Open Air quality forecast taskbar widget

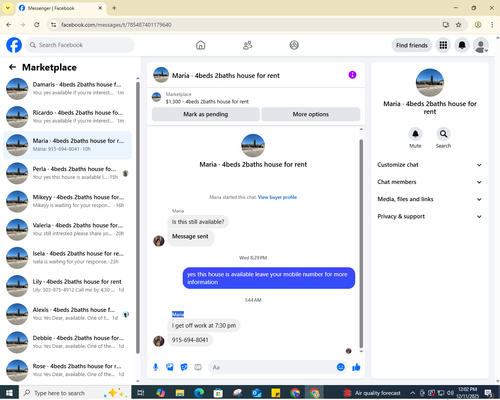(x=372, y=393)
